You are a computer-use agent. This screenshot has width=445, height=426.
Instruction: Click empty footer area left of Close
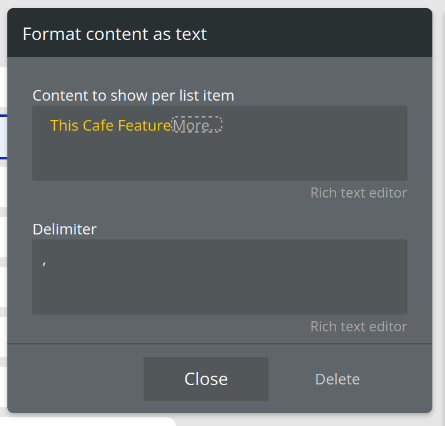[76, 379]
